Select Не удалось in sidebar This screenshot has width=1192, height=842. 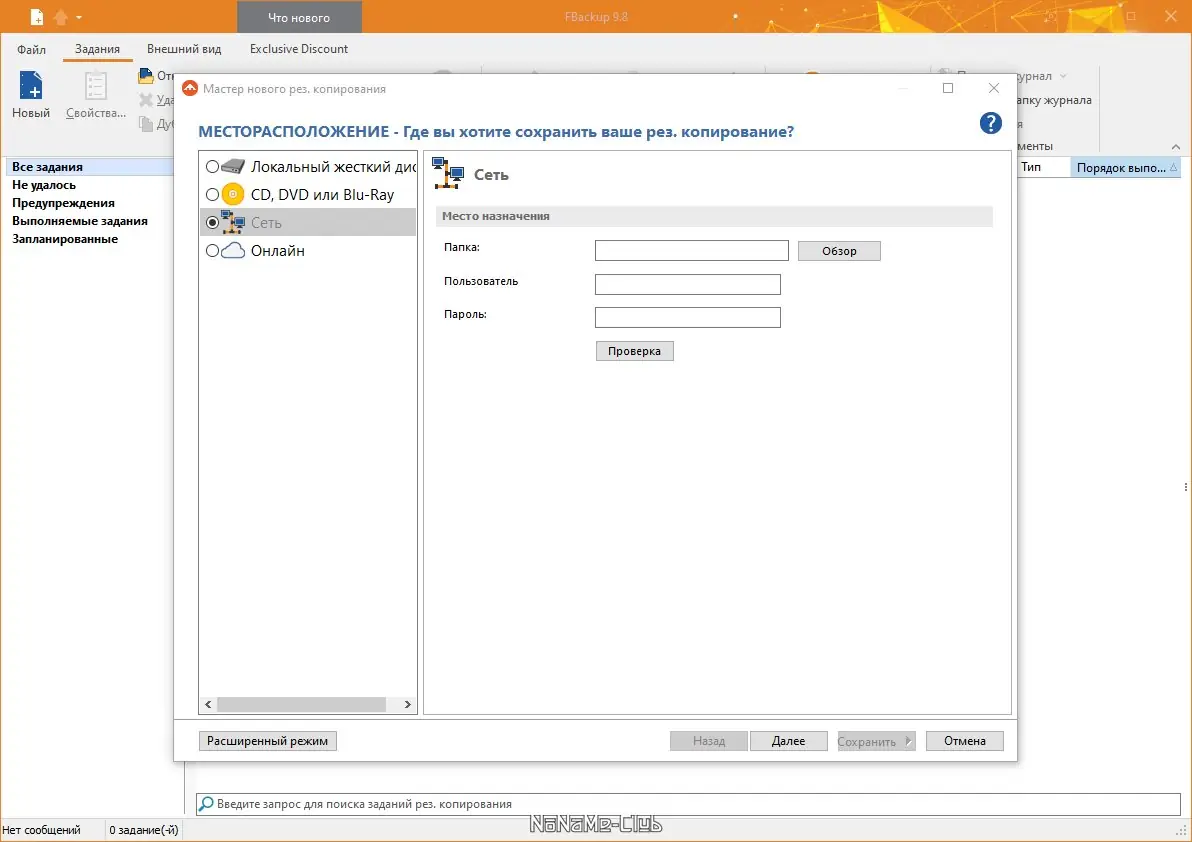pos(44,185)
